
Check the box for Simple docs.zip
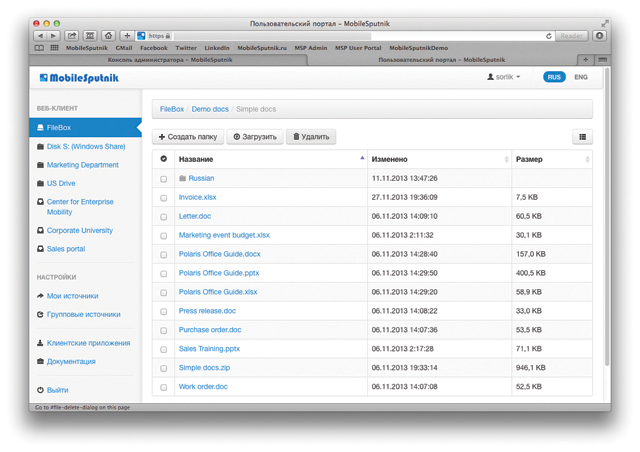(163, 368)
